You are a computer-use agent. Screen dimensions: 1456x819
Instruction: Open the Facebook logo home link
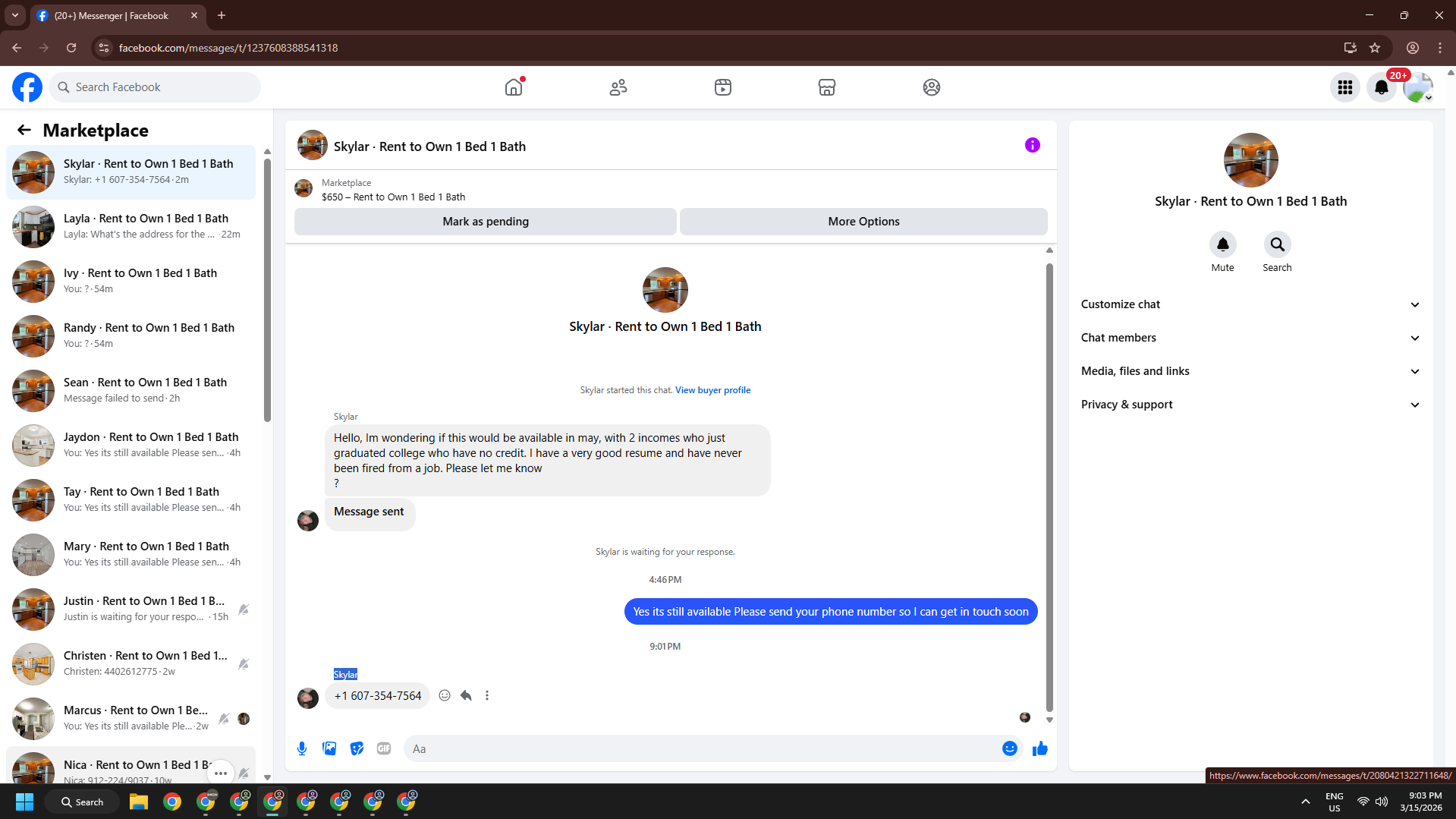27,87
